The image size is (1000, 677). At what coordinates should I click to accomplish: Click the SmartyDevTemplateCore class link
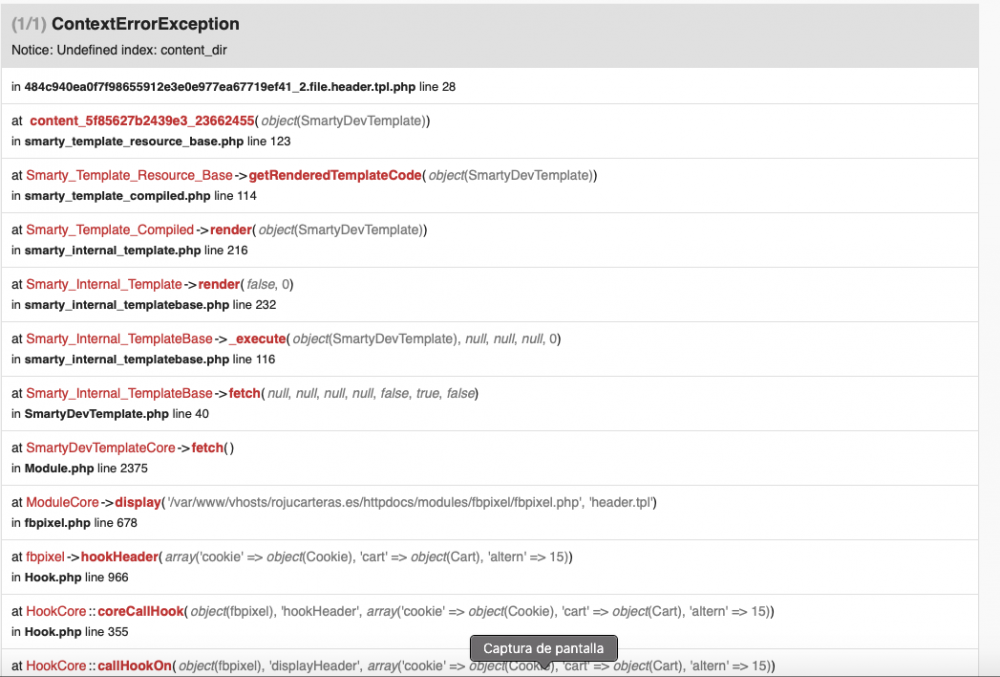click(101, 448)
